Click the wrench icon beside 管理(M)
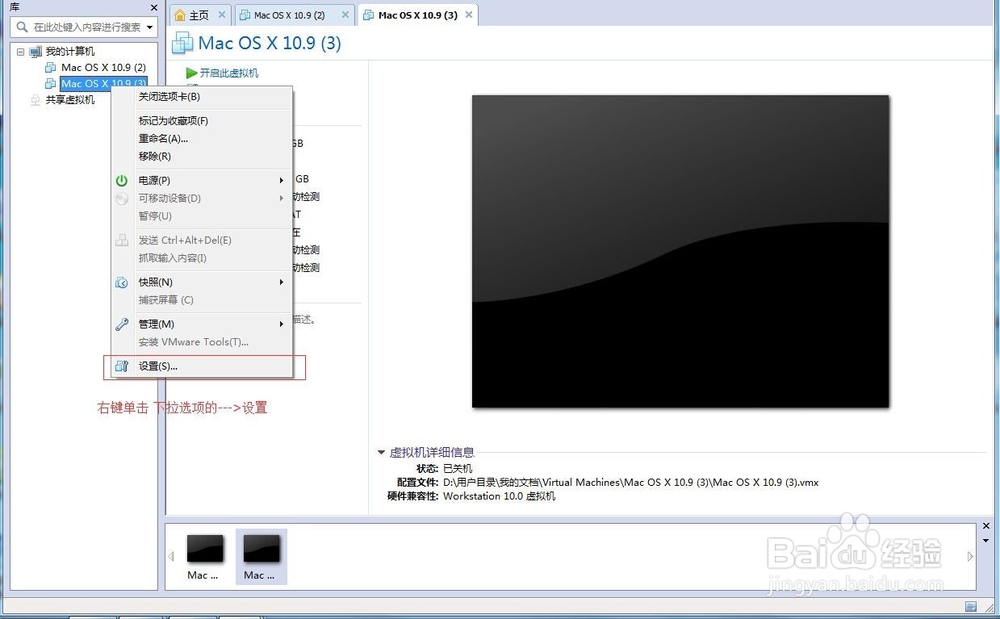Viewport: 1000px width, 619px height. 121,324
